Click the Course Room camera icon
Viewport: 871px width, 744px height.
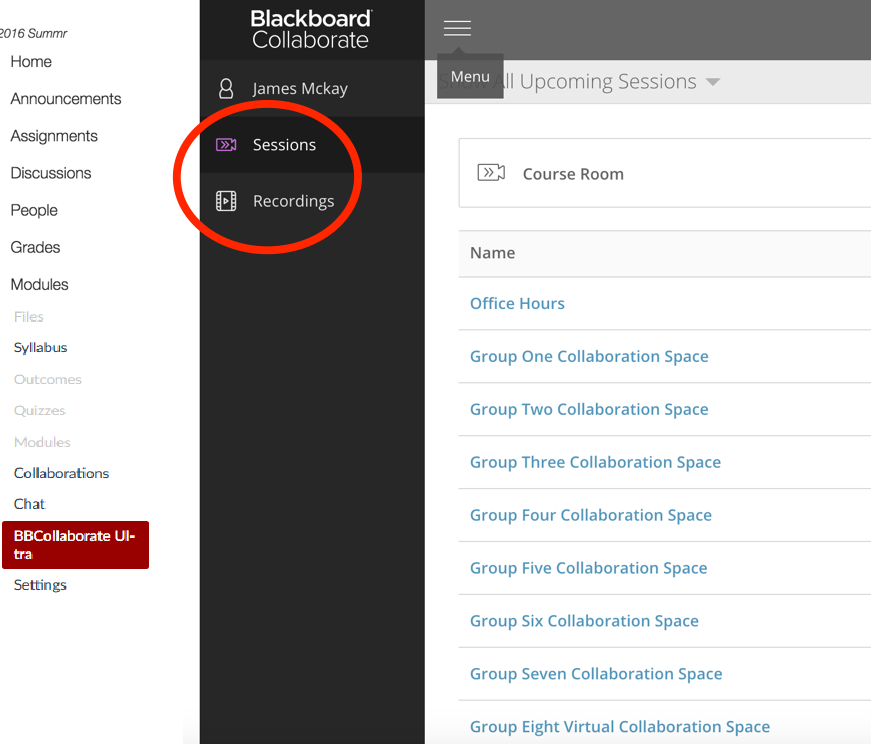pos(491,173)
